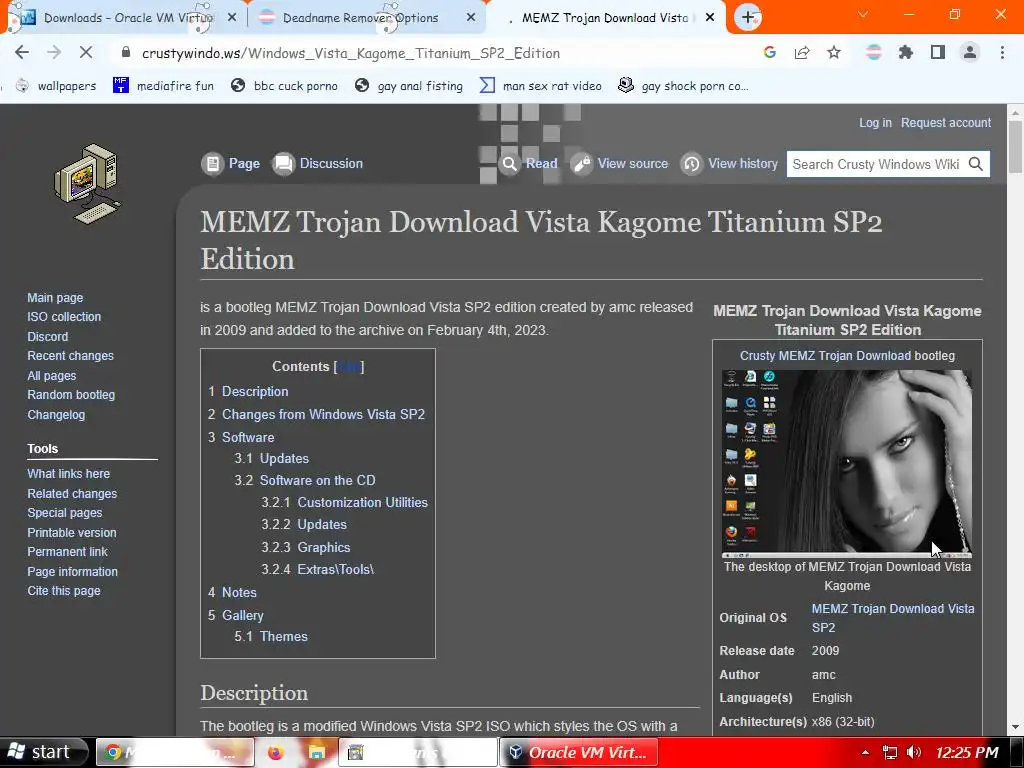The image size is (1024, 768).
Task: Open the Changelog link
Action: (56, 415)
